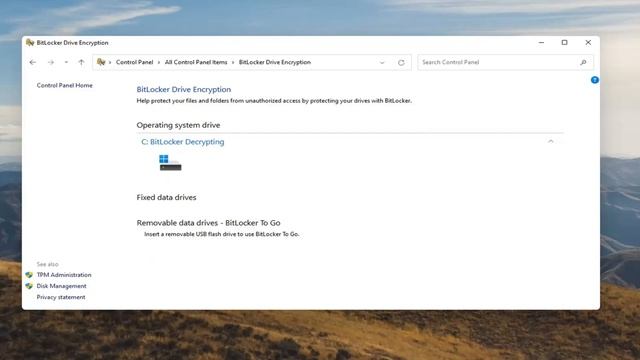
Task: Click the Fixed data drives heading
Action: tap(166, 197)
